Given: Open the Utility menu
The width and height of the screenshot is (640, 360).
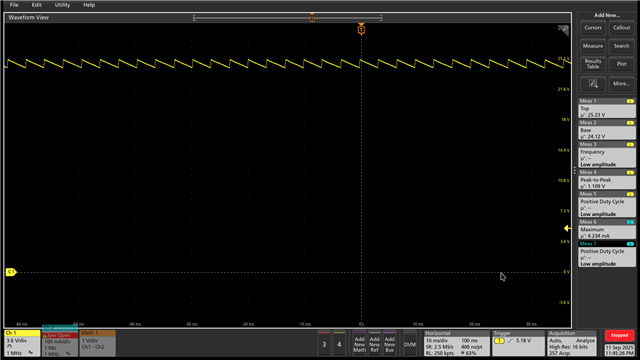Looking at the screenshot, I should pyautogui.click(x=62, y=5).
